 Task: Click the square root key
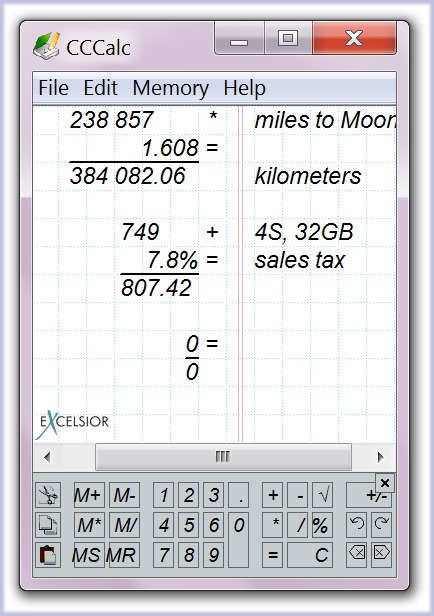coord(322,495)
